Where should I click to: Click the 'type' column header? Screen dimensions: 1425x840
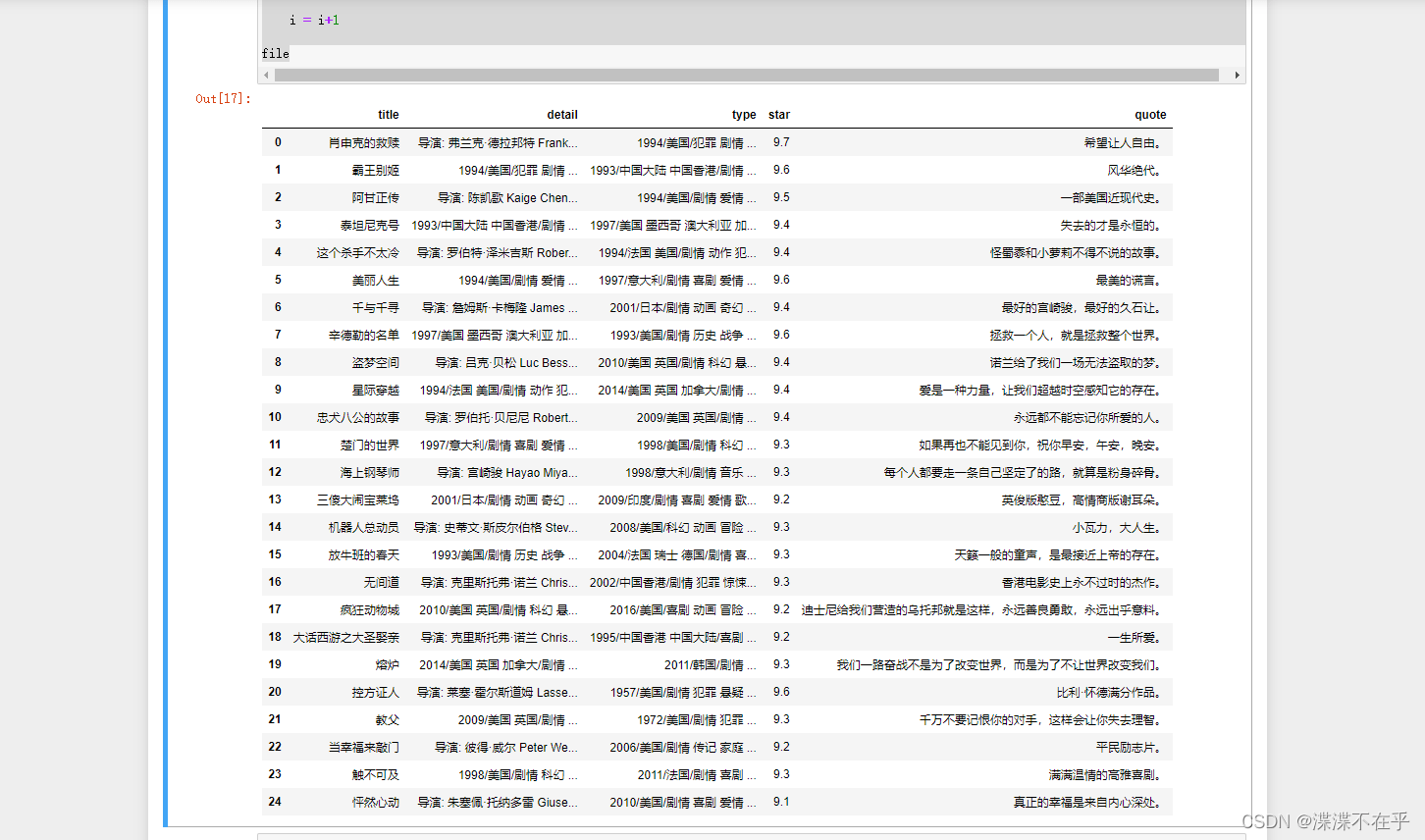click(744, 115)
